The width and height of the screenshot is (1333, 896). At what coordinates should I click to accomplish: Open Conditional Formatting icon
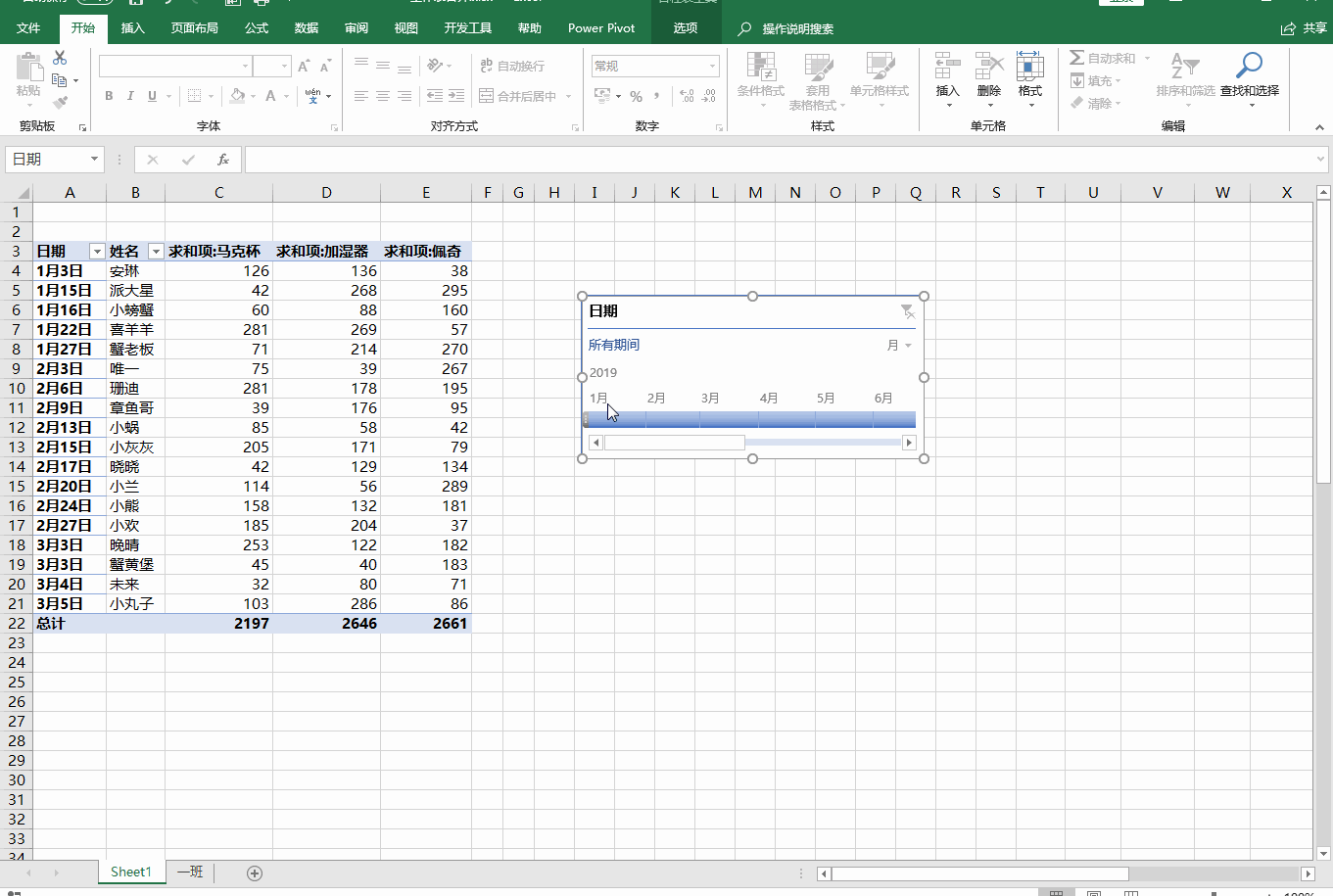pos(761,67)
